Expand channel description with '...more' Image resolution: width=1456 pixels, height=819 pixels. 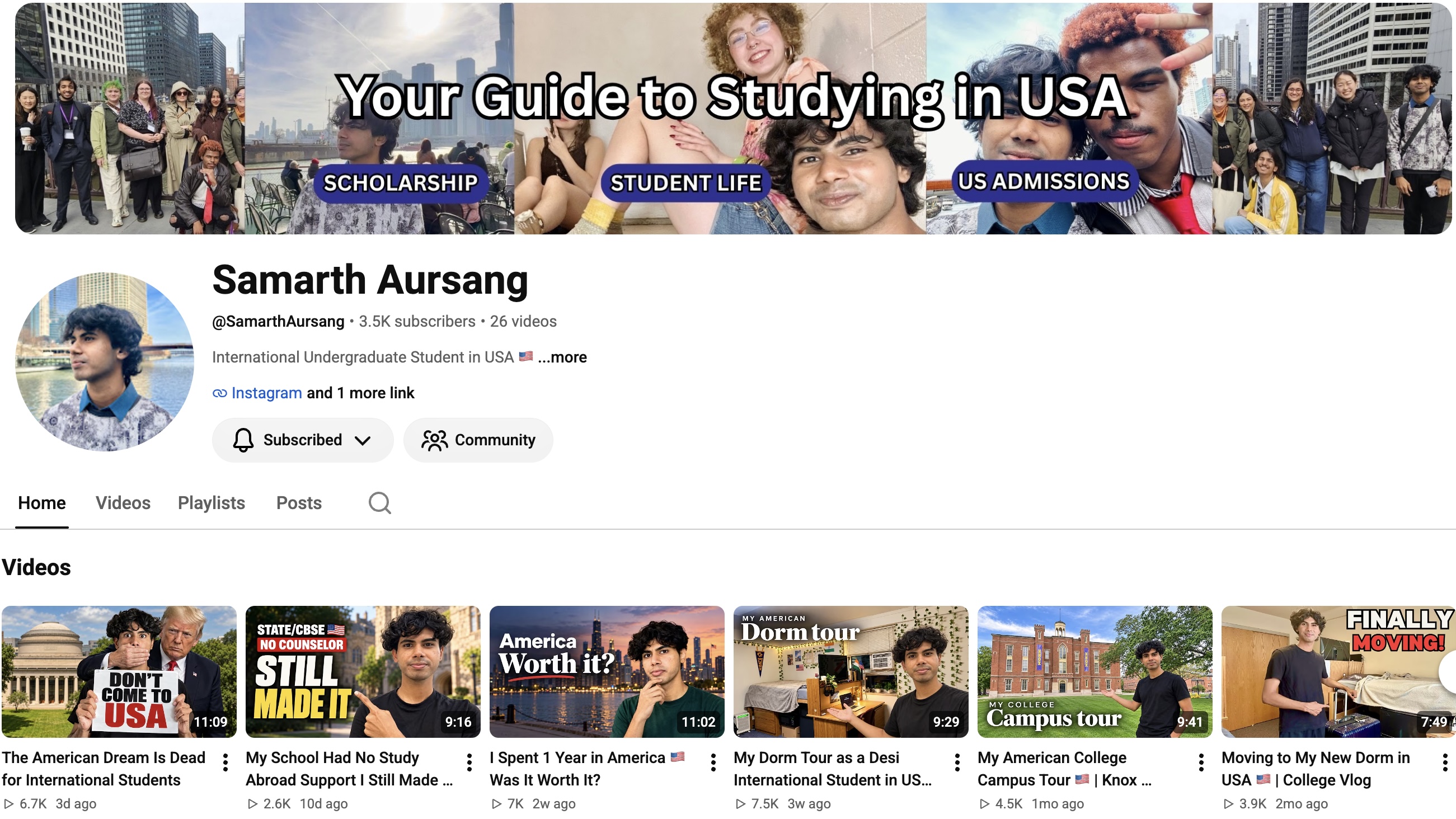562,357
